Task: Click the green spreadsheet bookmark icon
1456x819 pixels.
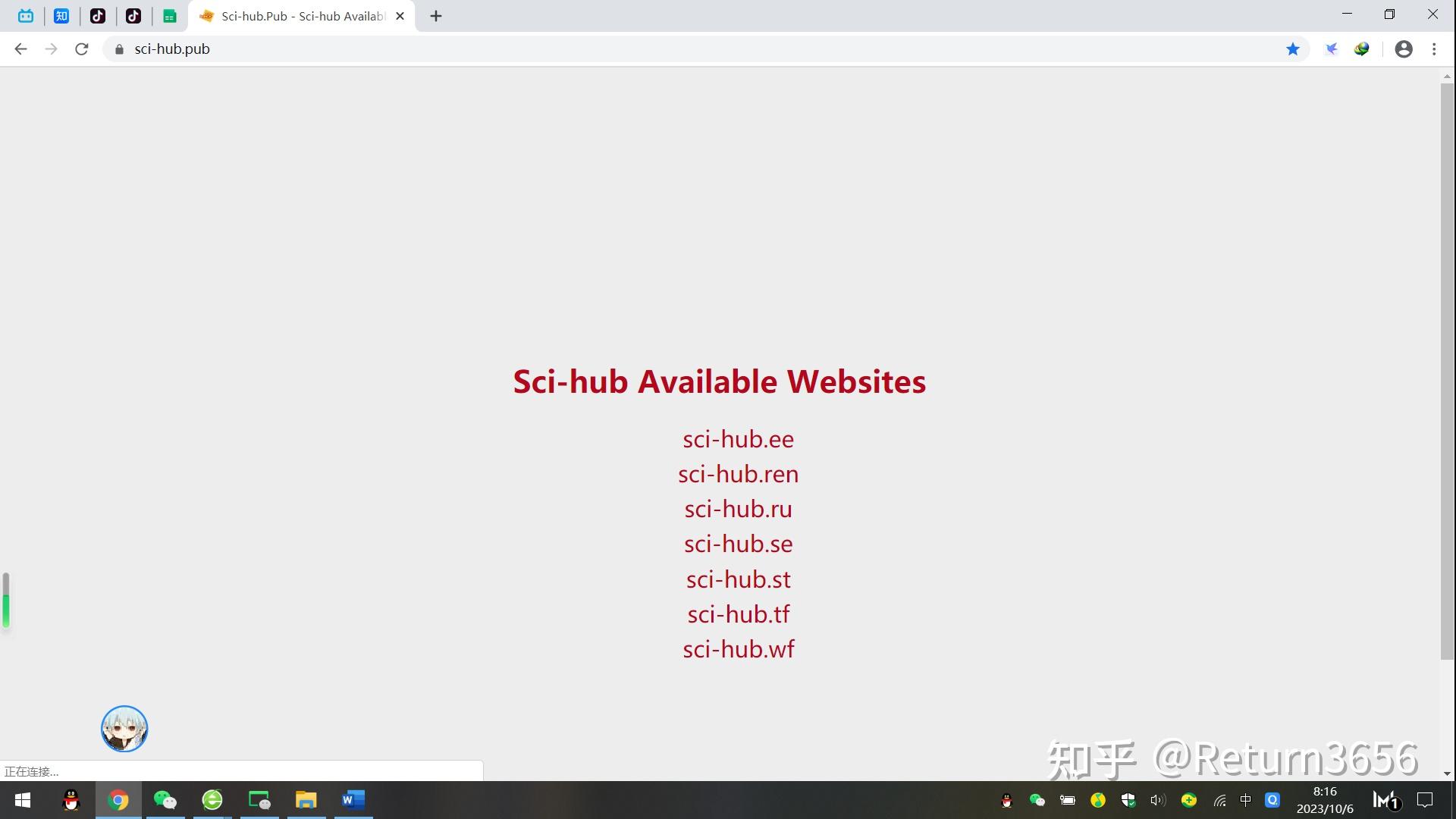Action: tap(170, 15)
